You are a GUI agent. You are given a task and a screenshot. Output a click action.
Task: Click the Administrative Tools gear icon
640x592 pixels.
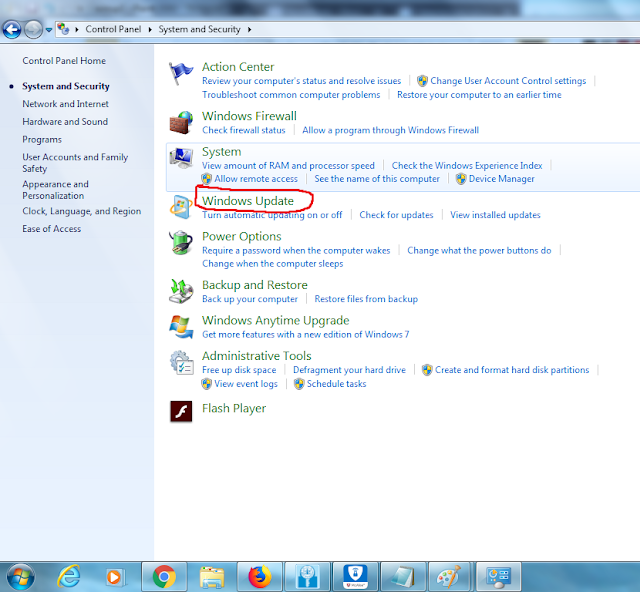(181, 363)
